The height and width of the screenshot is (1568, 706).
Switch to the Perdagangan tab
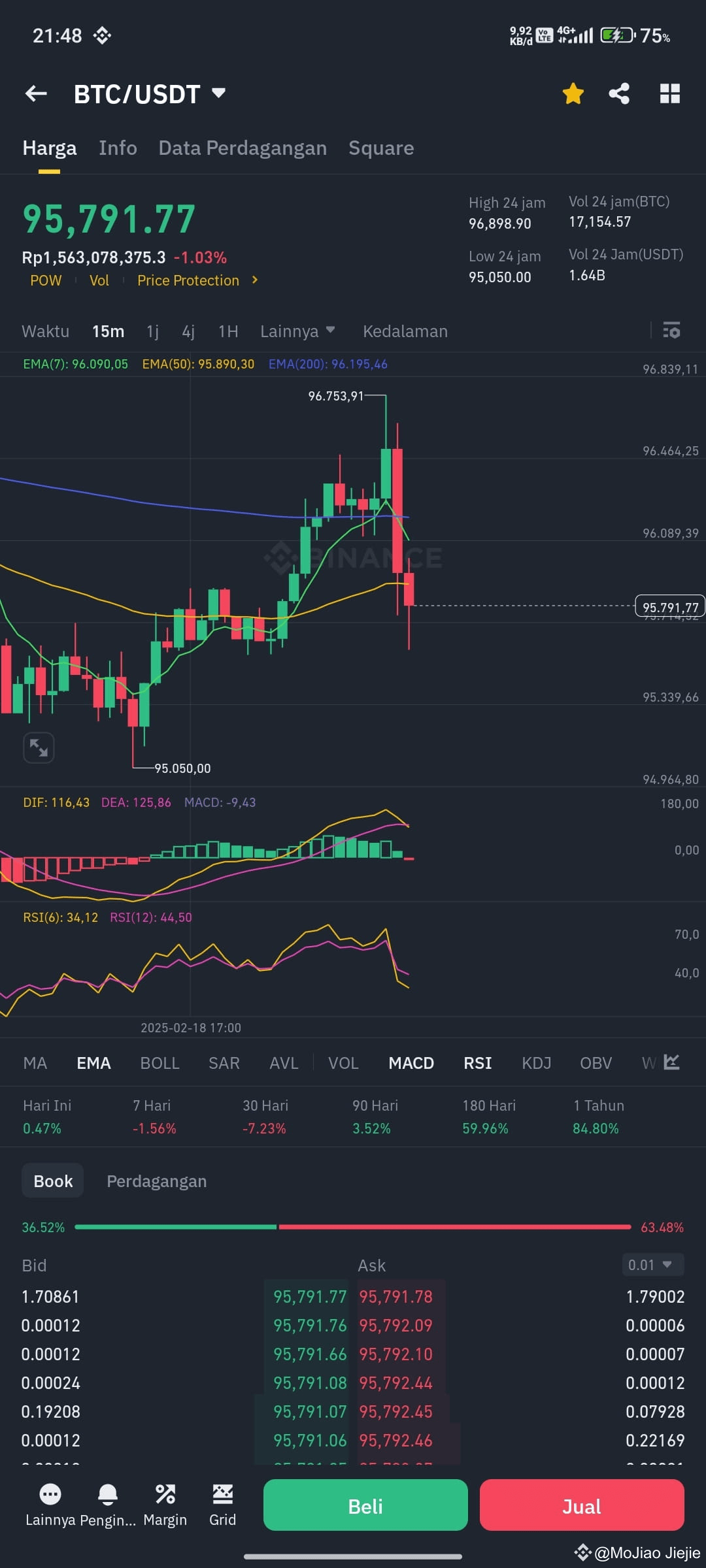[157, 1181]
